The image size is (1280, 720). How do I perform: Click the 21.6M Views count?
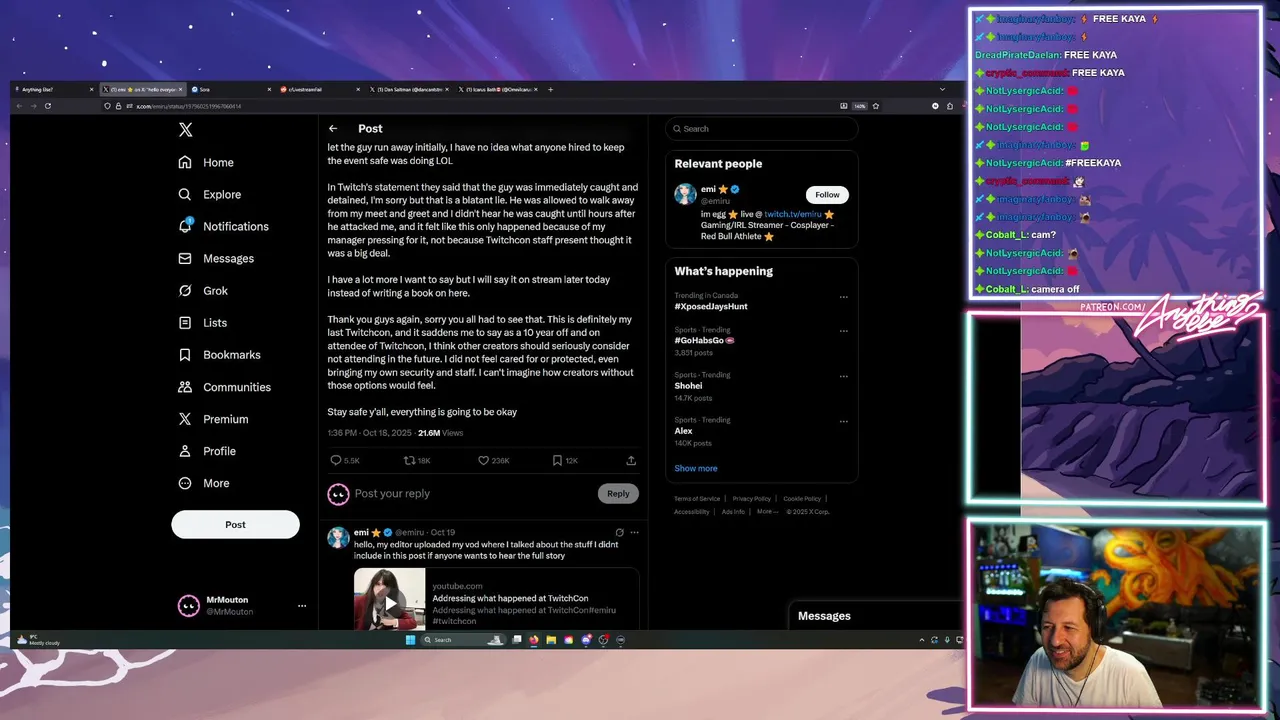click(x=440, y=433)
